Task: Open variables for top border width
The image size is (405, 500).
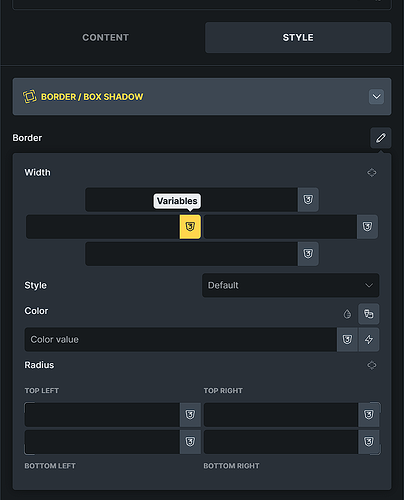Action: click(308, 200)
